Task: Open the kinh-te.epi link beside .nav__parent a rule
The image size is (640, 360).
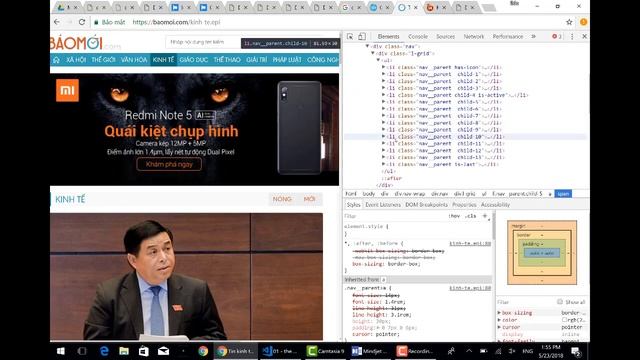Action: (x=470, y=288)
